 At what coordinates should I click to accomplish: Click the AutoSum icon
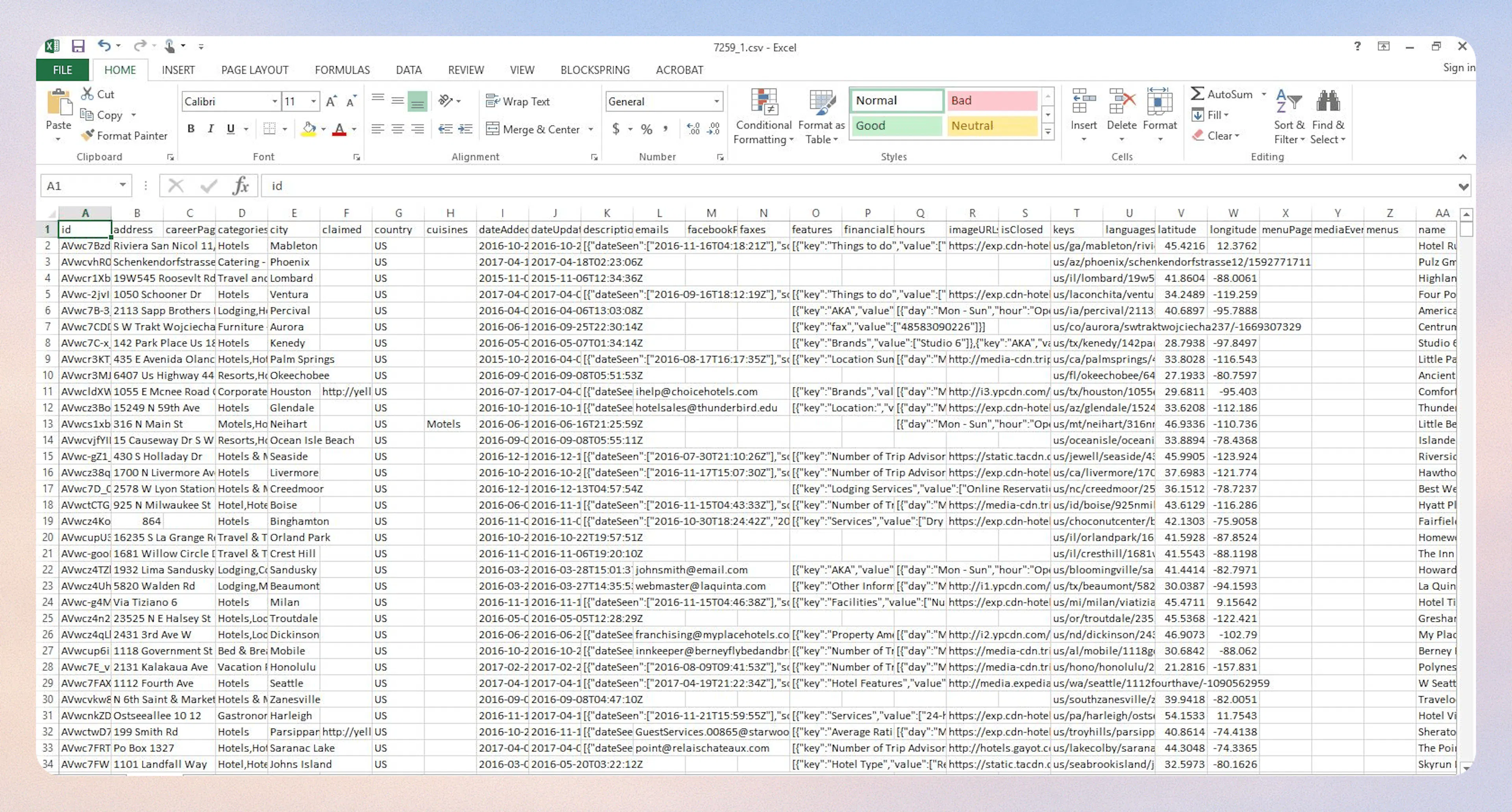tap(1199, 93)
